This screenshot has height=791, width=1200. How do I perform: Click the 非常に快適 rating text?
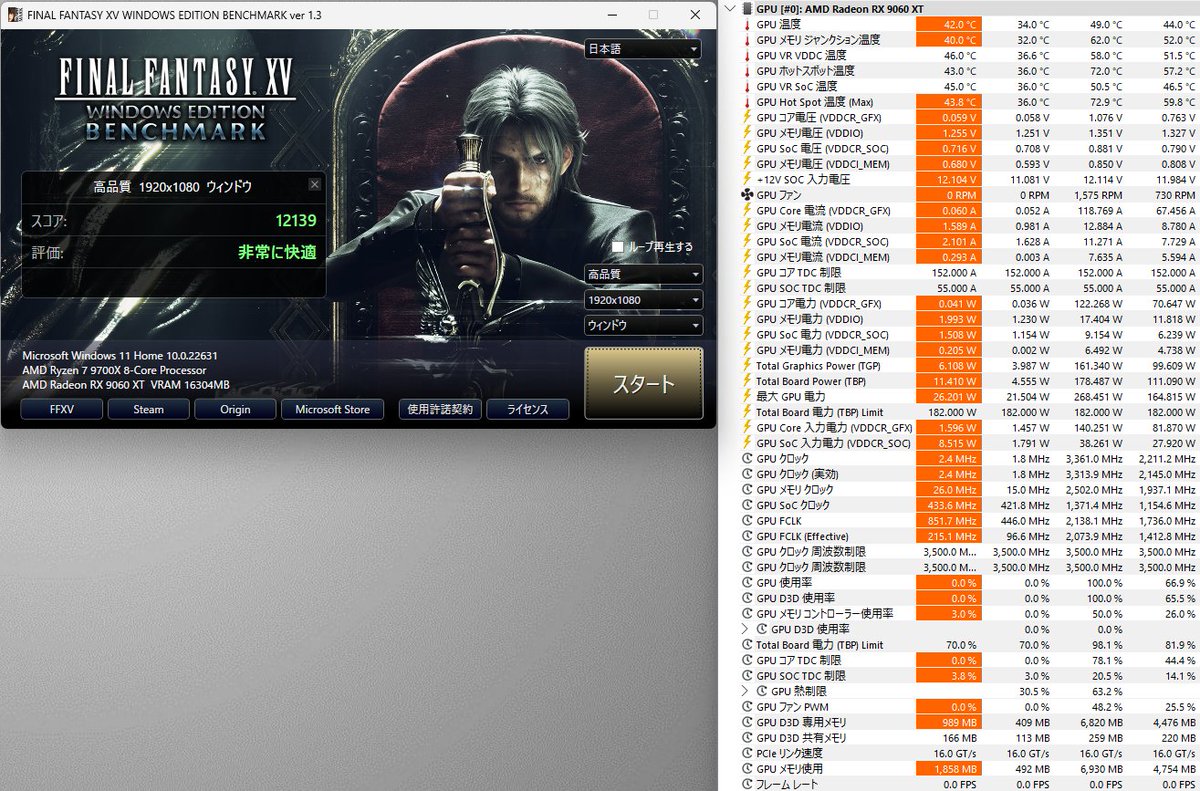tap(277, 252)
